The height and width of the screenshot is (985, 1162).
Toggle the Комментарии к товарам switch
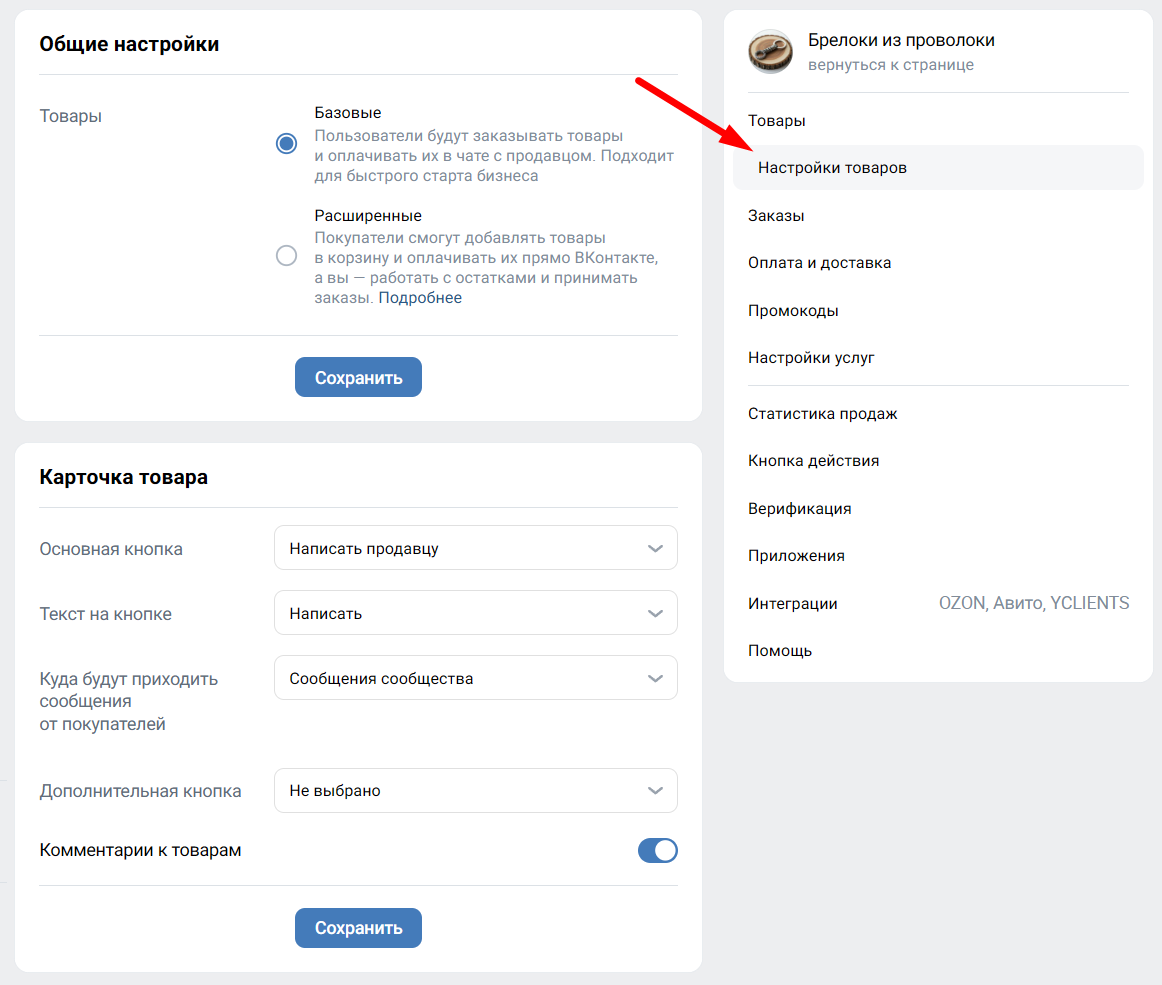[657, 851]
